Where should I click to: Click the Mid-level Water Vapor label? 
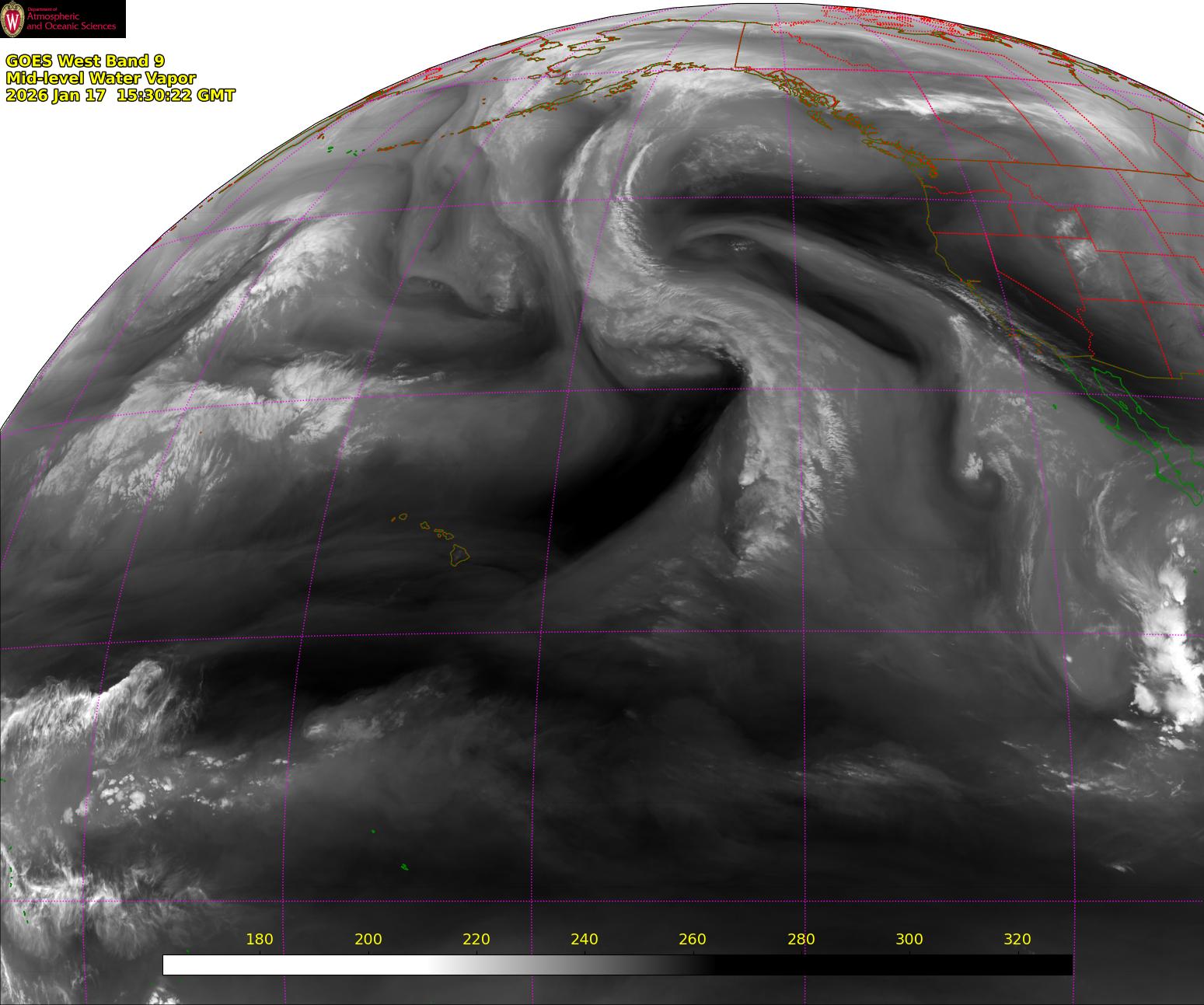point(101,78)
